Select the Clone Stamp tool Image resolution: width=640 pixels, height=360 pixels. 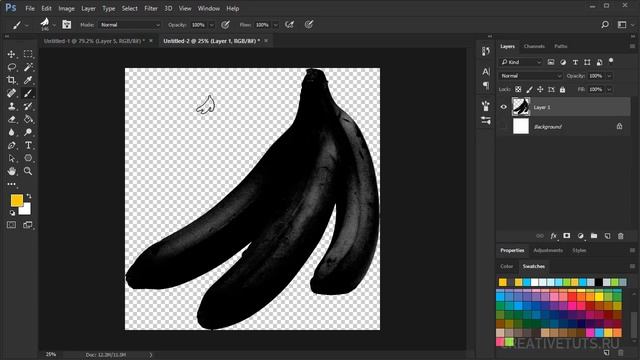(11, 106)
